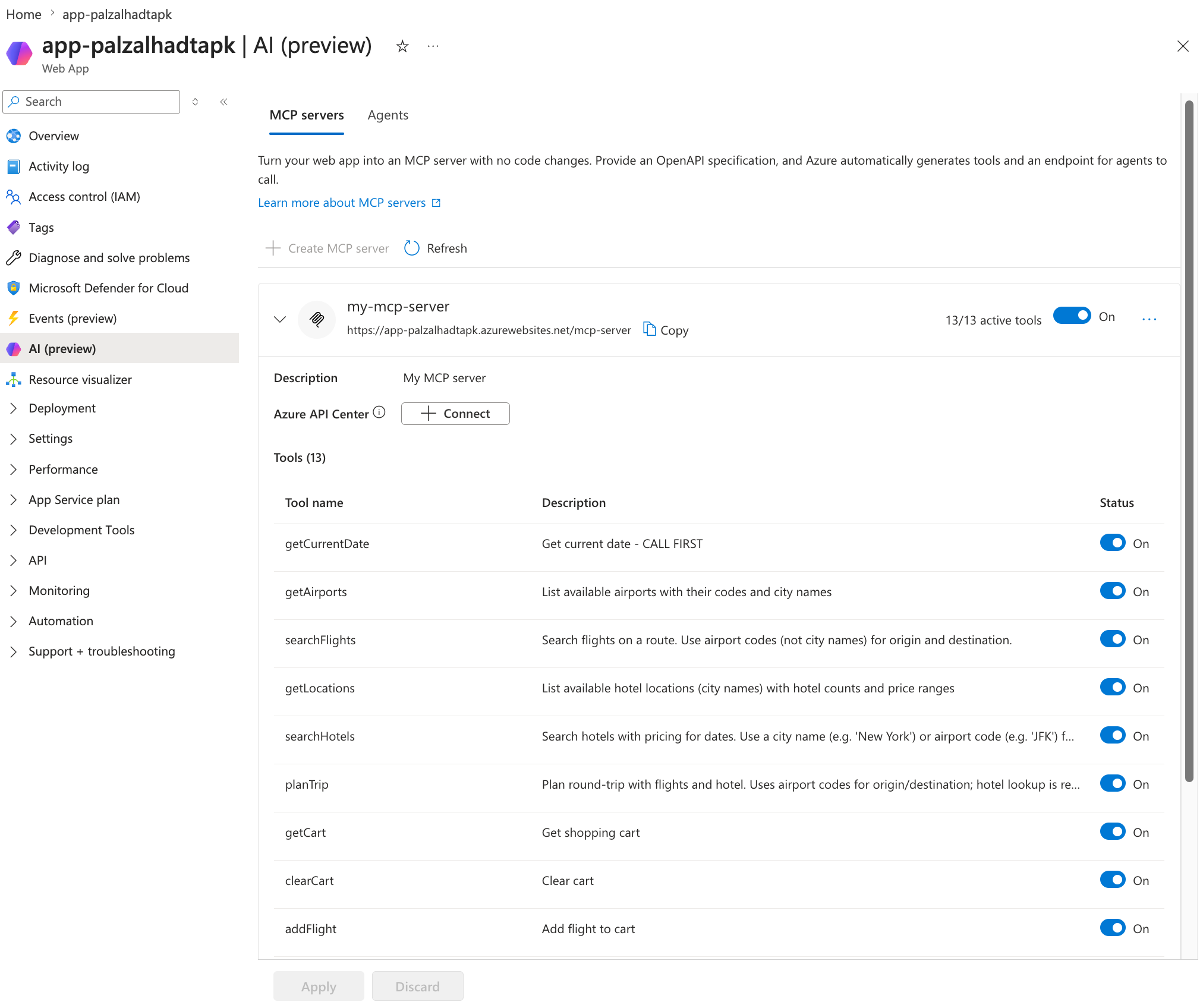Click app-palzalhadtapk breadcrumb link
The image size is (1203, 1008).
117,14
